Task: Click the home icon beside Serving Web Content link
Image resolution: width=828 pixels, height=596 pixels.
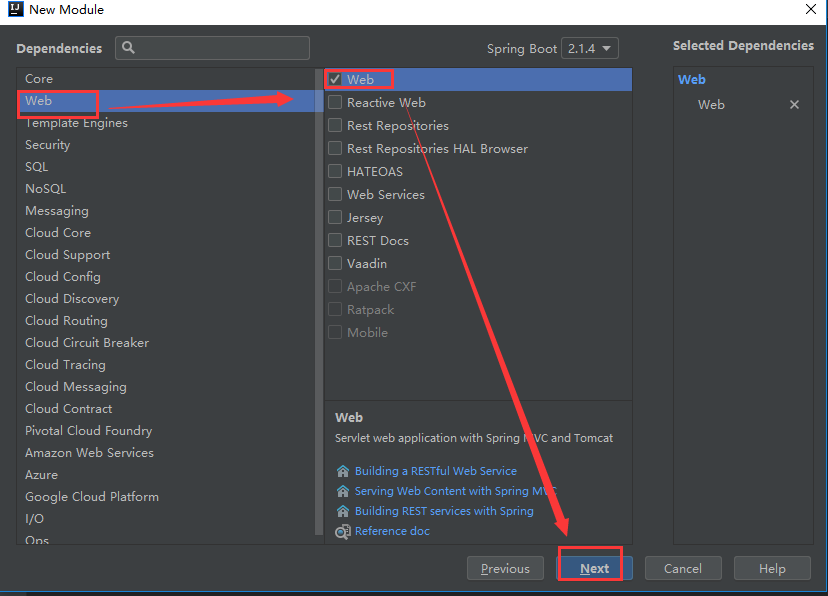Action: click(343, 491)
